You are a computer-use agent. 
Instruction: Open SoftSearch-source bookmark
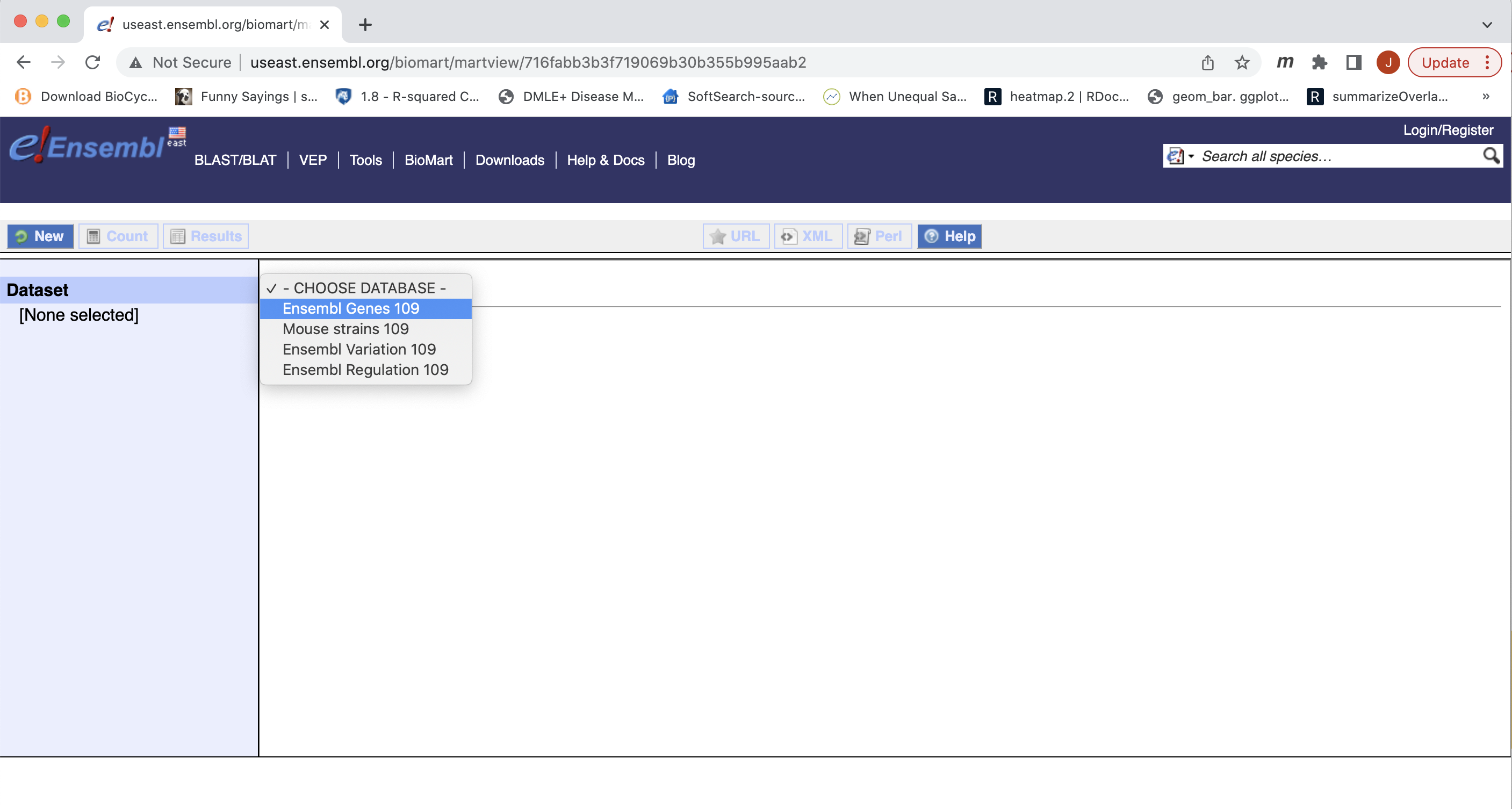pos(733,96)
